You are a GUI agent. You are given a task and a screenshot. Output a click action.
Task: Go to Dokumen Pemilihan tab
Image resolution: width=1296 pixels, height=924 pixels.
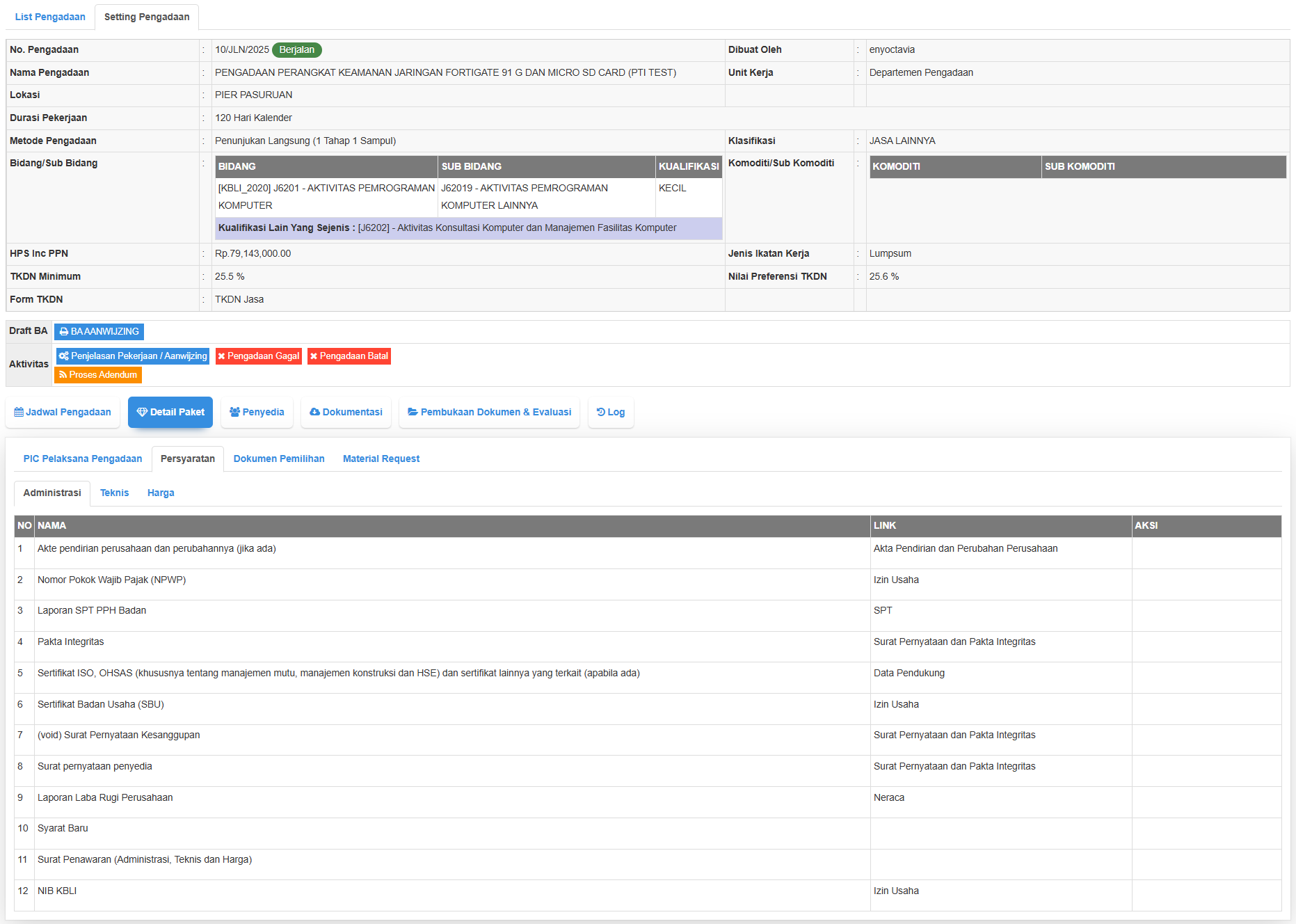tap(279, 459)
